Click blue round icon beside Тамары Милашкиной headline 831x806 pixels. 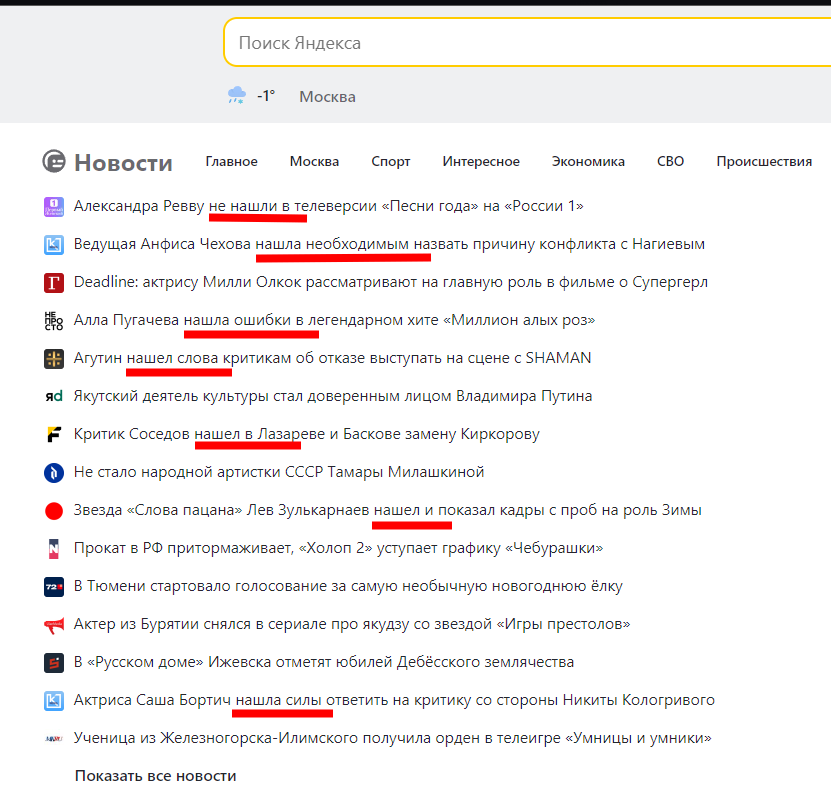pyautogui.click(x=54, y=473)
